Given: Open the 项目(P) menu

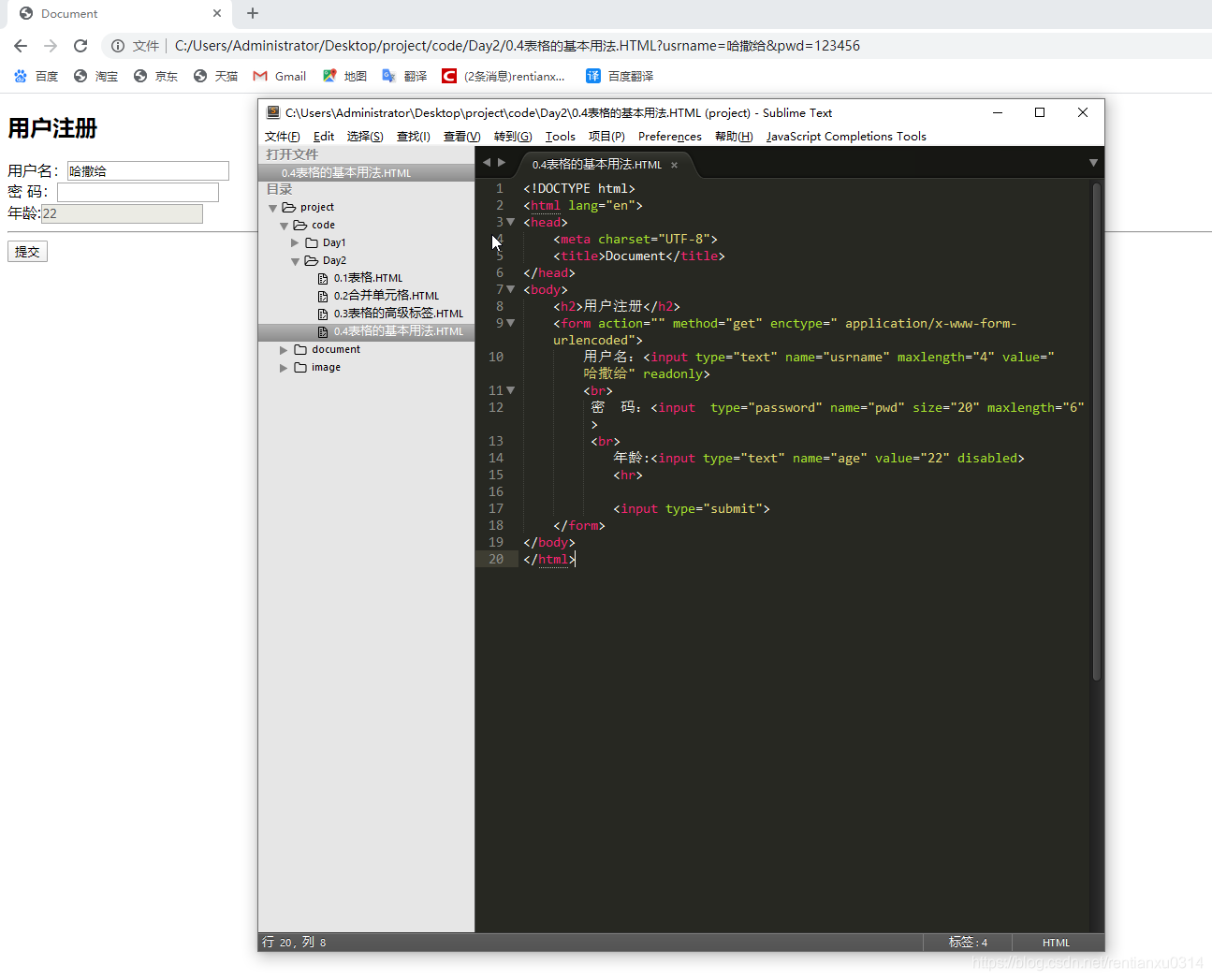Looking at the screenshot, I should pyautogui.click(x=606, y=137).
